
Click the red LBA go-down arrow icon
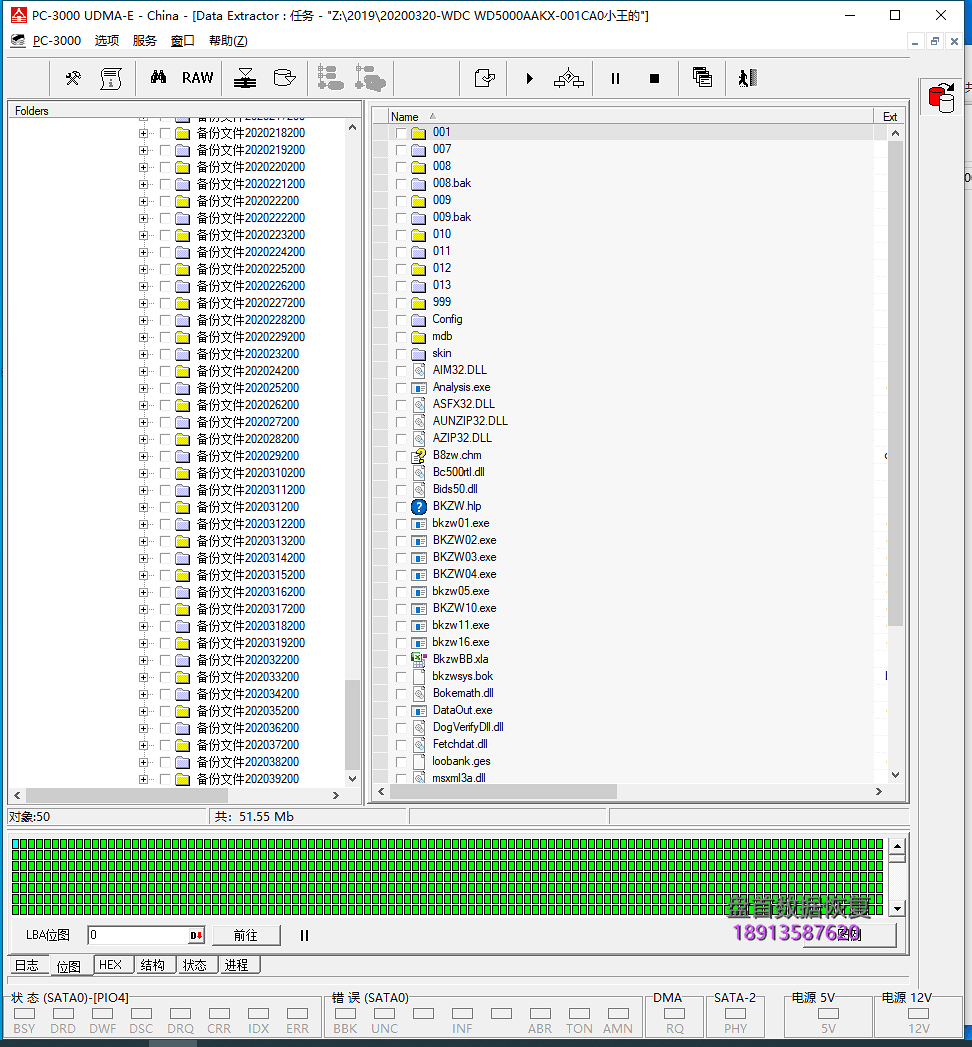point(196,935)
